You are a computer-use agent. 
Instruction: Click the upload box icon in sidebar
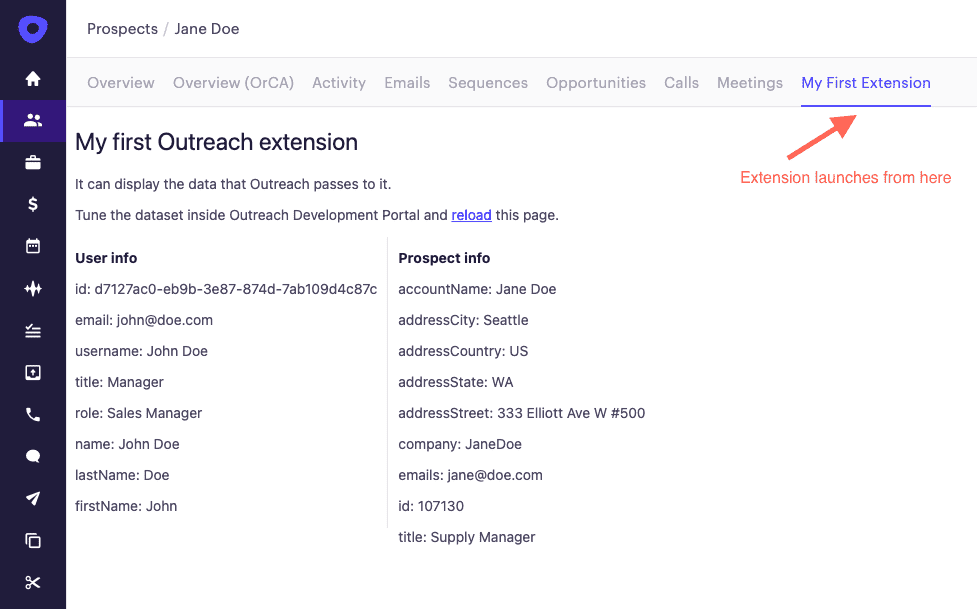click(33, 372)
